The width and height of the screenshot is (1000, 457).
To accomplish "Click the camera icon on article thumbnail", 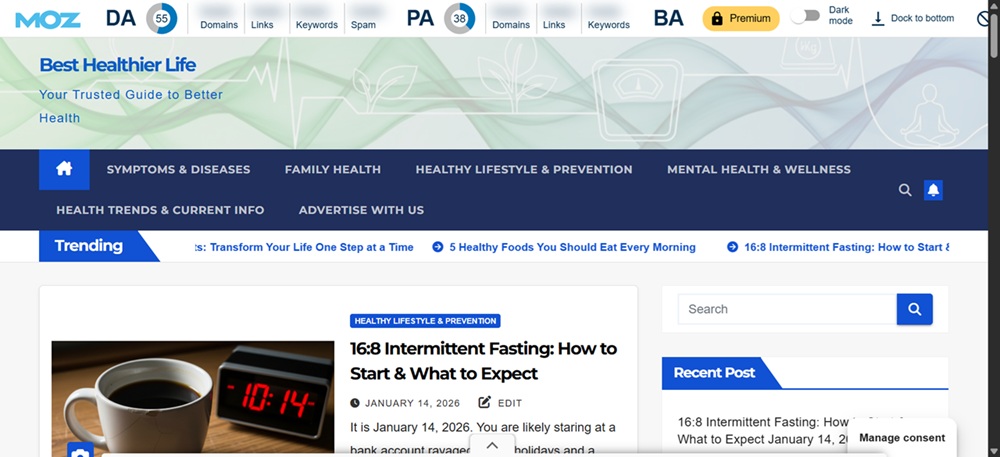I will click(x=80, y=451).
